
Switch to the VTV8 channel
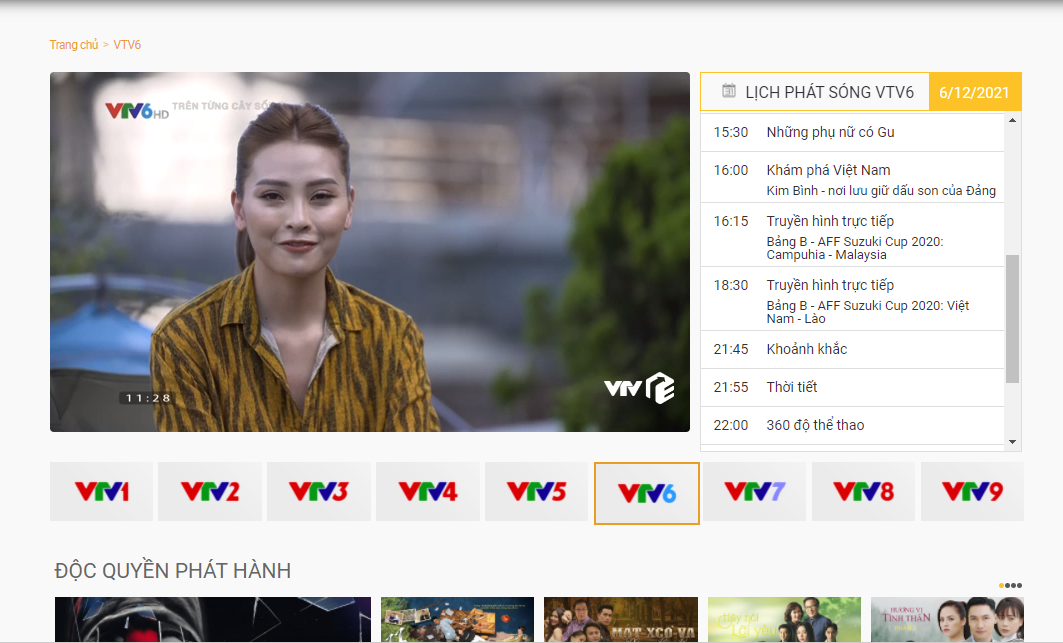[x=864, y=492]
